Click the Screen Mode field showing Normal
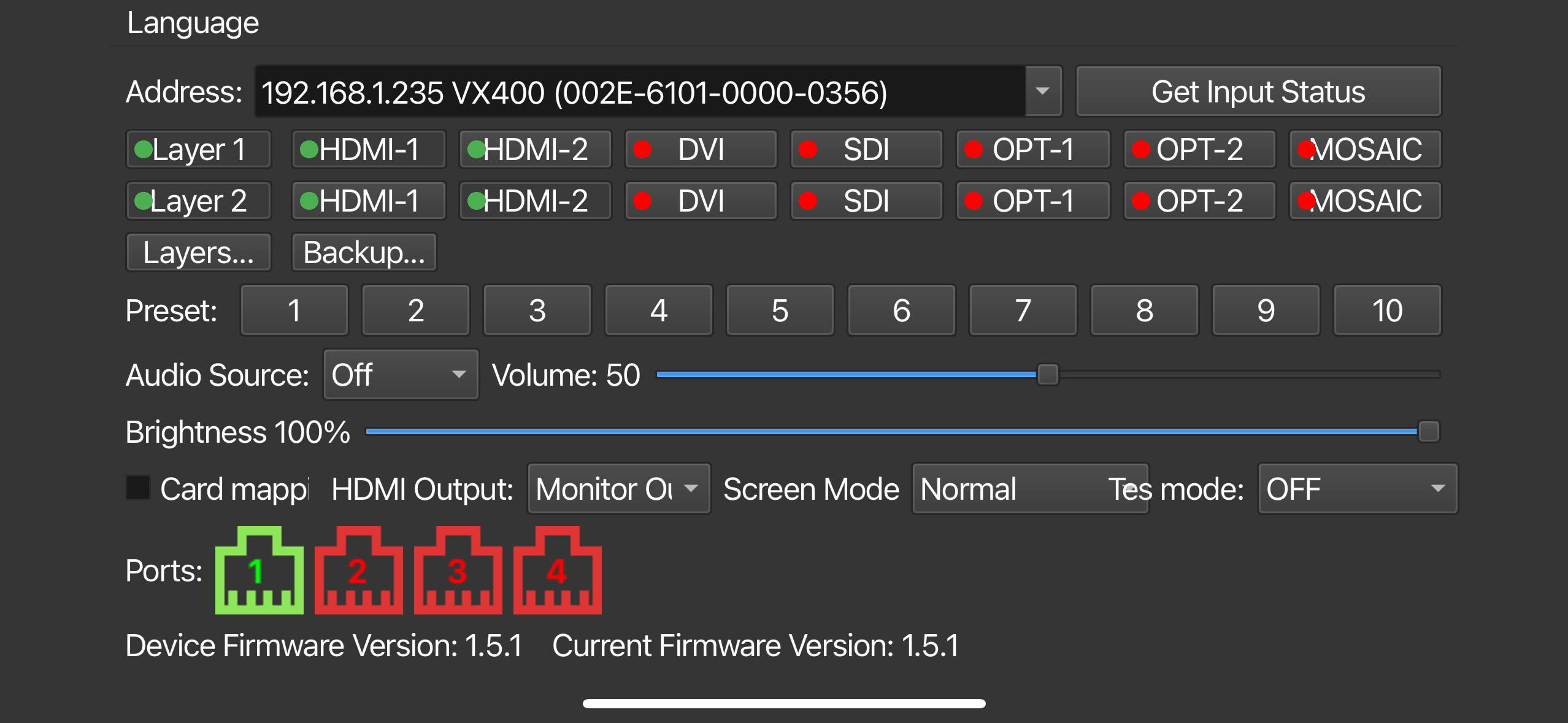The width and height of the screenshot is (1568, 723). (1030, 488)
